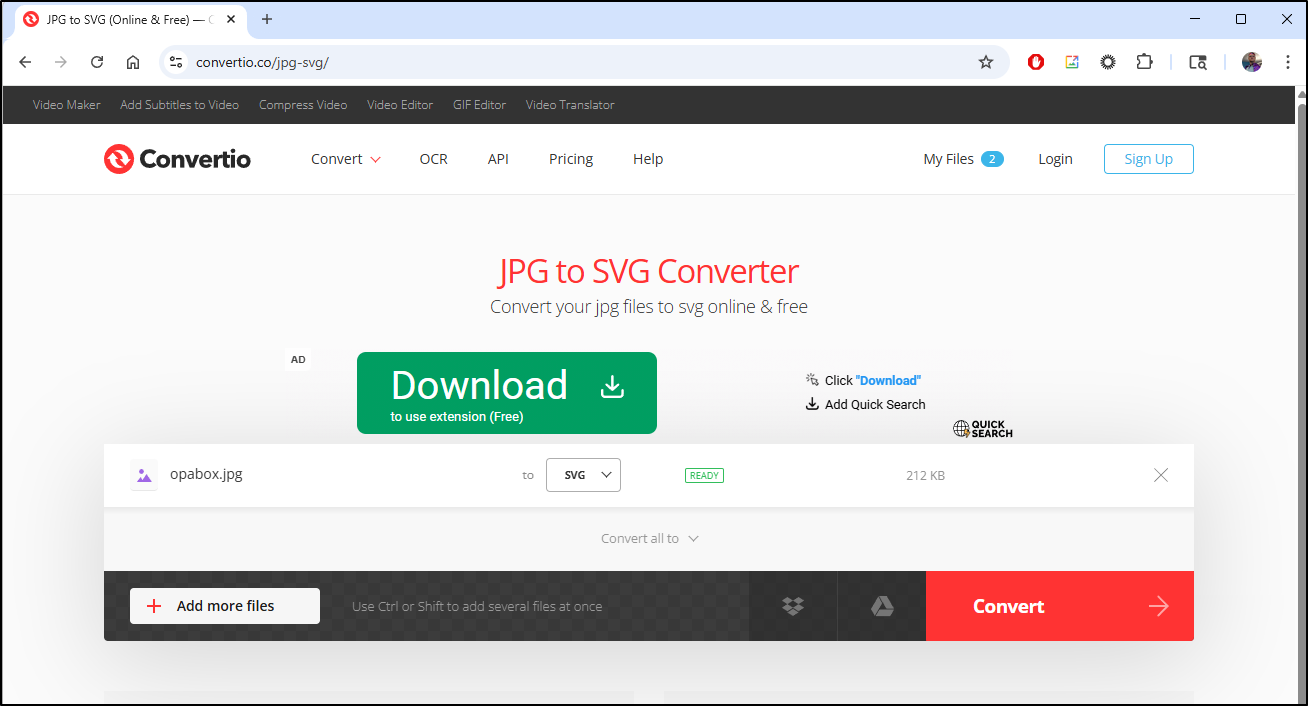Click the blue "Download" text link

point(888,380)
